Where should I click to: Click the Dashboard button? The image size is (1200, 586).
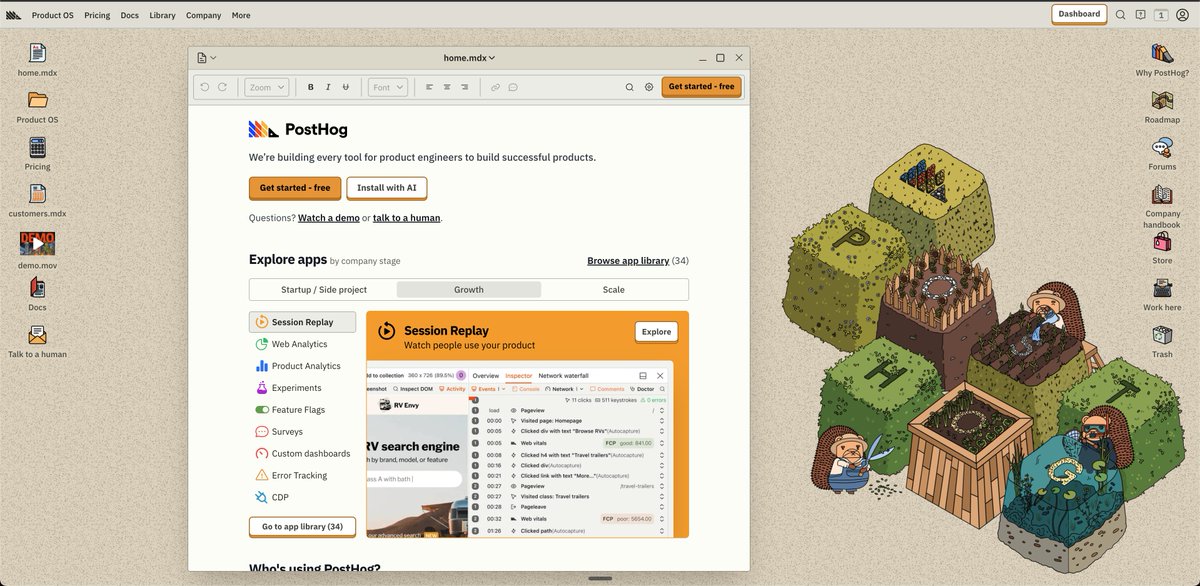click(1079, 14)
